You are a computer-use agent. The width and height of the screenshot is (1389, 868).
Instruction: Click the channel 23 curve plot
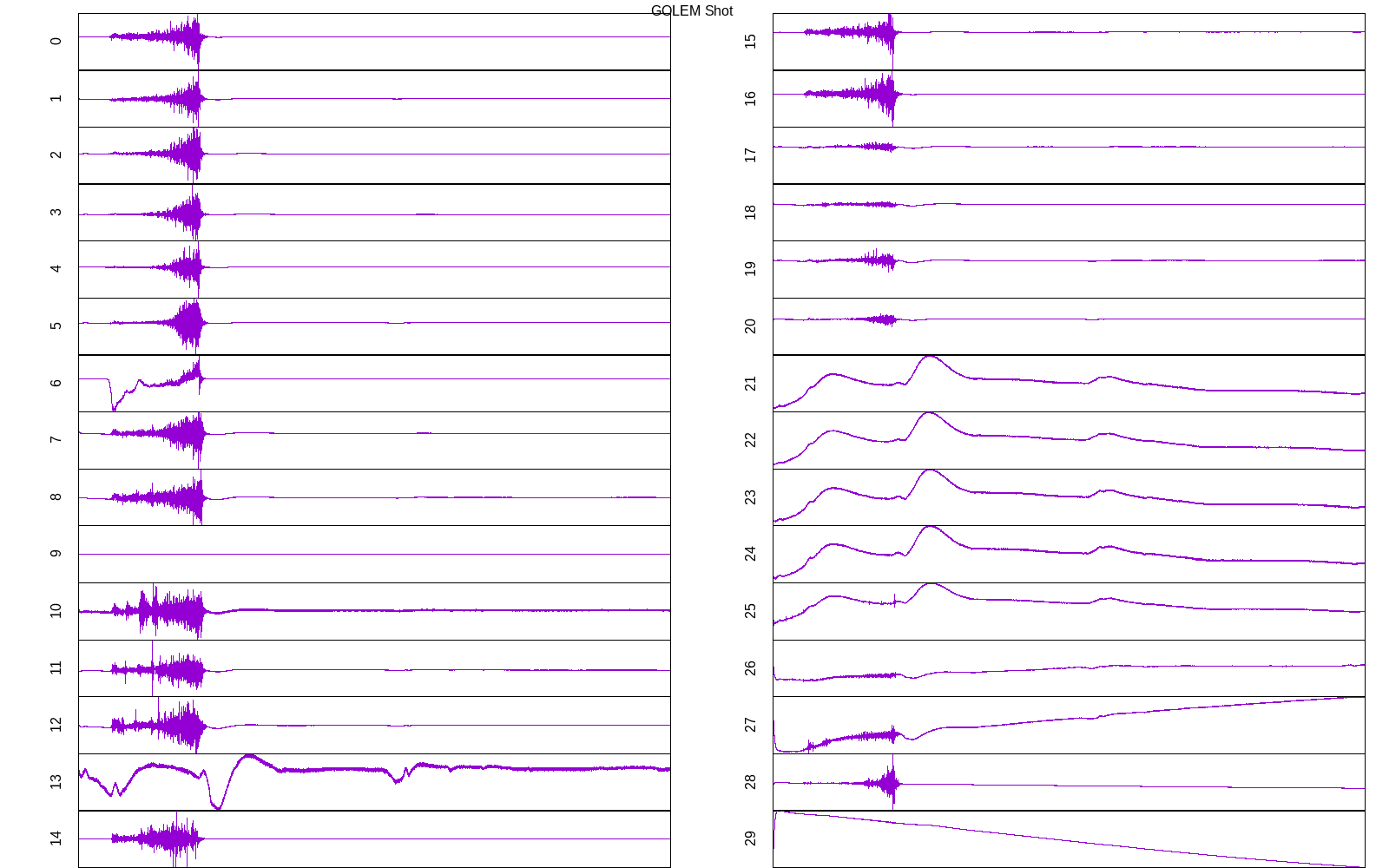coord(1069,497)
